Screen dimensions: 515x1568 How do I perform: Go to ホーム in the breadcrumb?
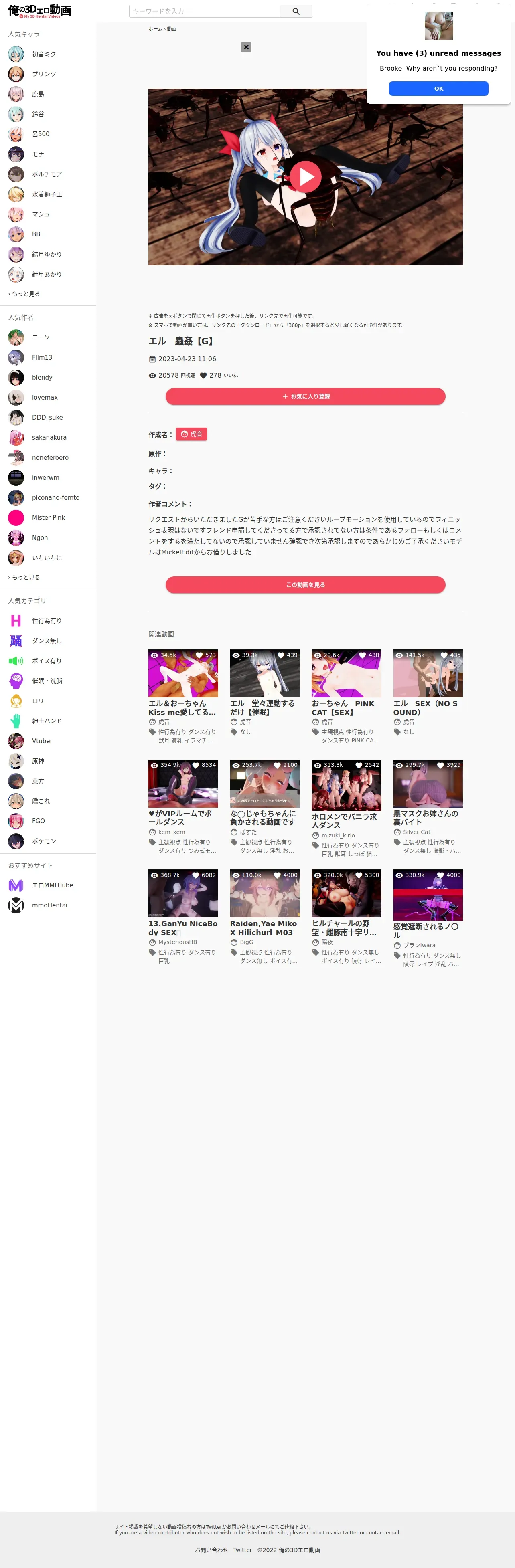coord(155,29)
